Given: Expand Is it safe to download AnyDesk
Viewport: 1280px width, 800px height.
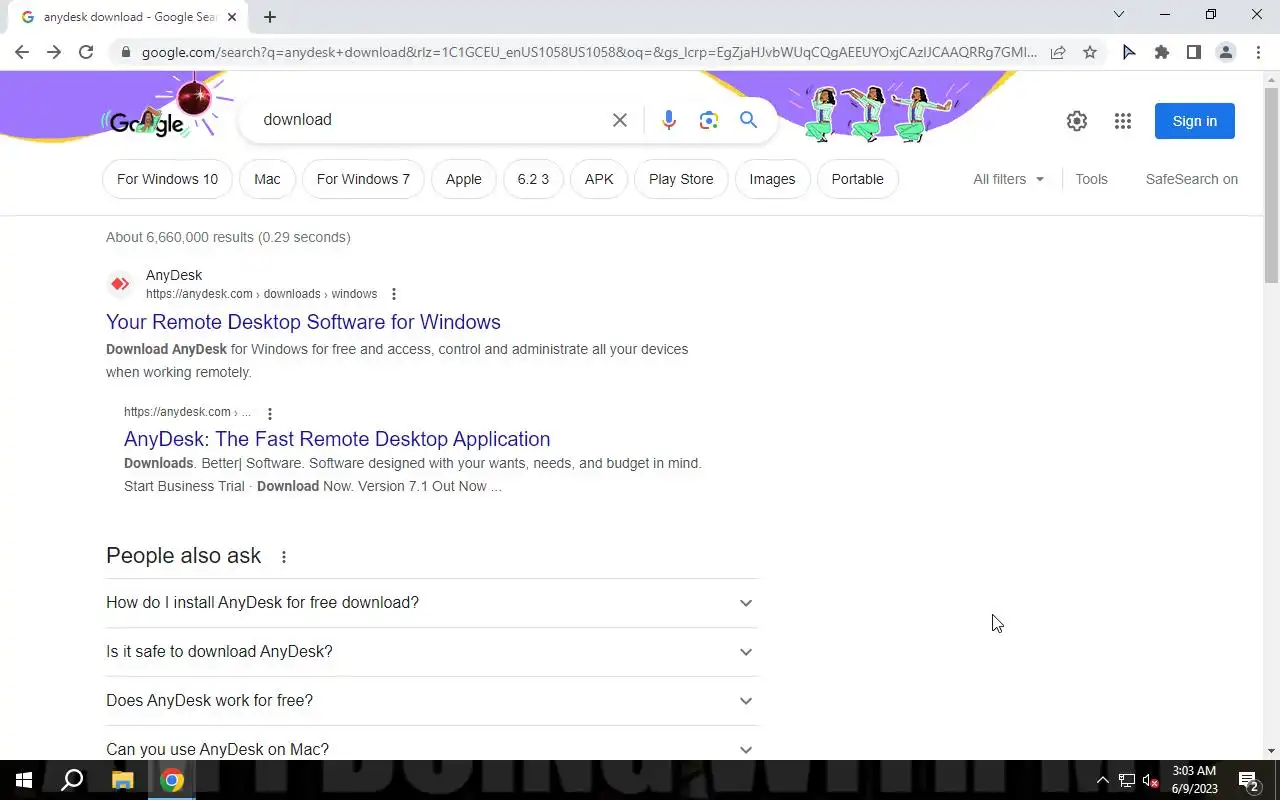Looking at the screenshot, I should click(x=432, y=652).
